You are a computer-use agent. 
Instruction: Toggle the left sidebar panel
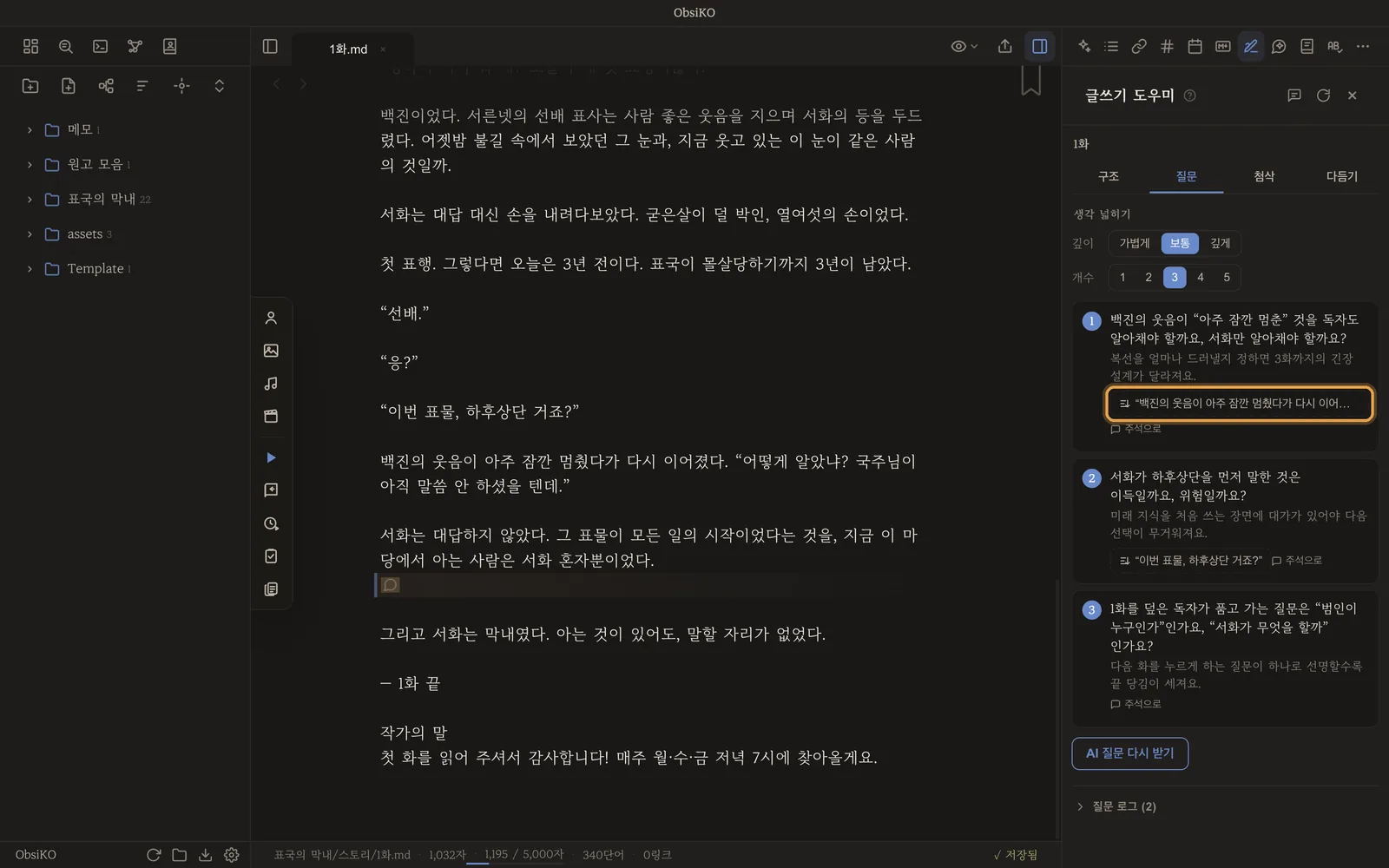270,47
